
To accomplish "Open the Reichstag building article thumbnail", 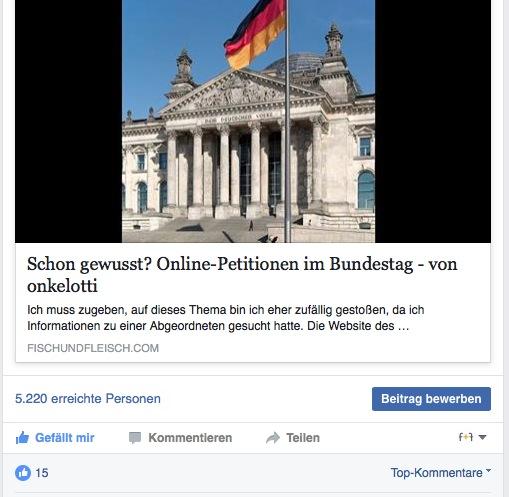I will [248, 121].
